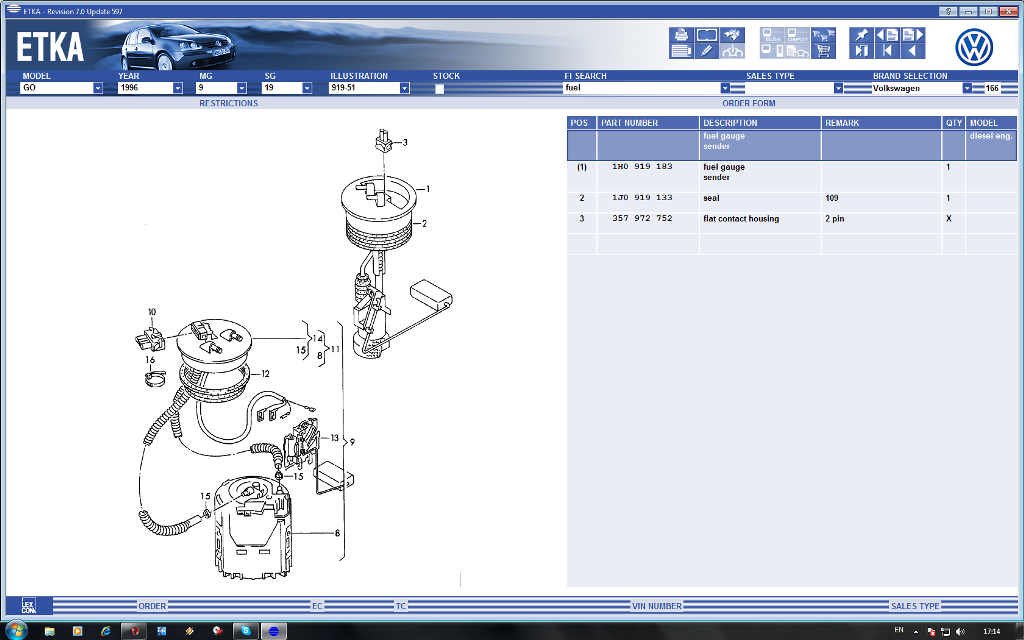Switch to the ORDER FORM tab
This screenshot has height=640, width=1024.
[x=748, y=103]
